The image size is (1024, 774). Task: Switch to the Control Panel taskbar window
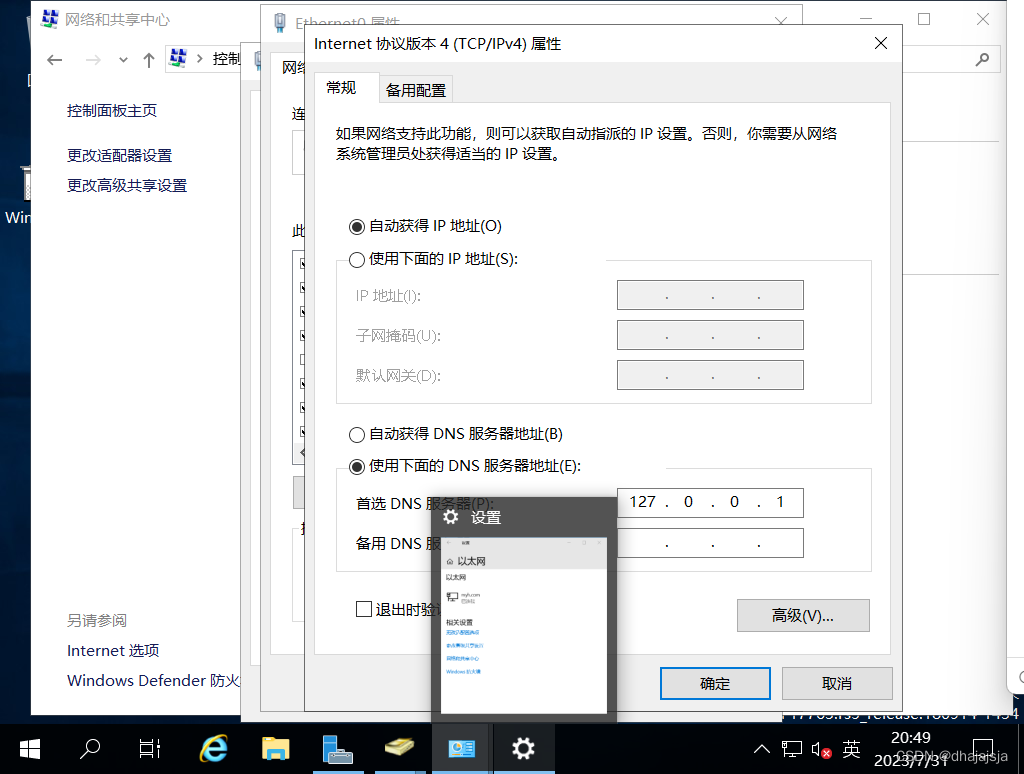[x=461, y=749]
